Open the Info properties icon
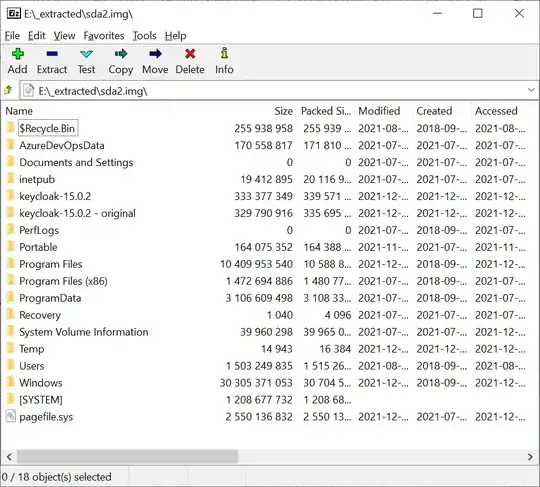Image resolution: width=540 pixels, height=487 pixels. pyautogui.click(x=224, y=53)
